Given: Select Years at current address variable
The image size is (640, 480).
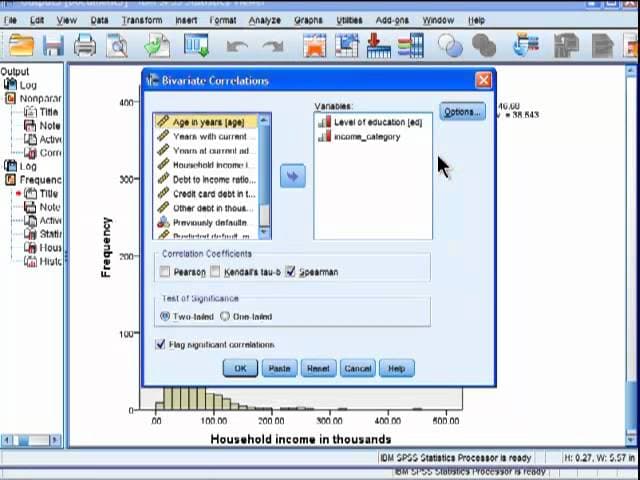Looking at the screenshot, I should coord(206,151).
